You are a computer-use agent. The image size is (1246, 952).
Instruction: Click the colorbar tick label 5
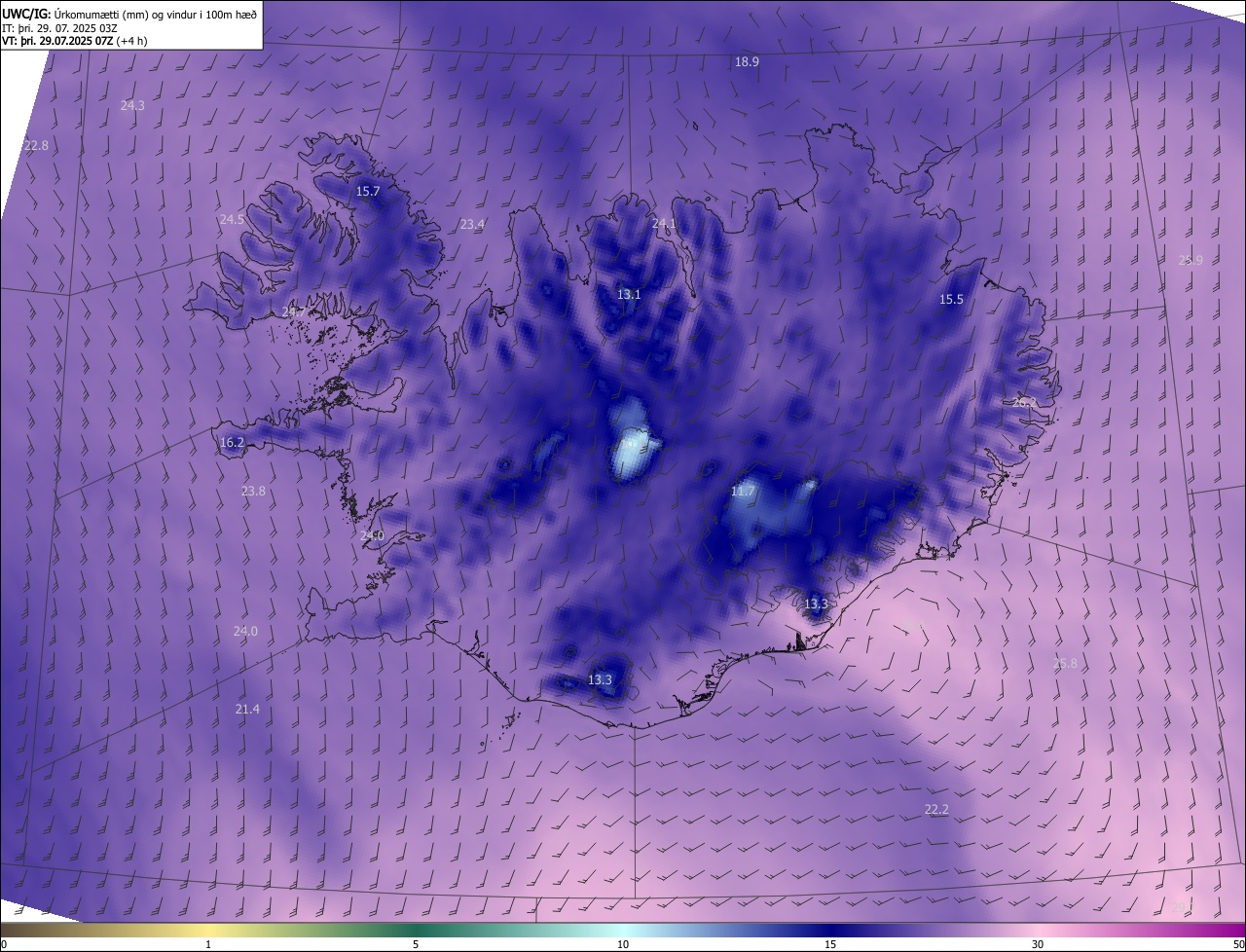pos(416,945)
